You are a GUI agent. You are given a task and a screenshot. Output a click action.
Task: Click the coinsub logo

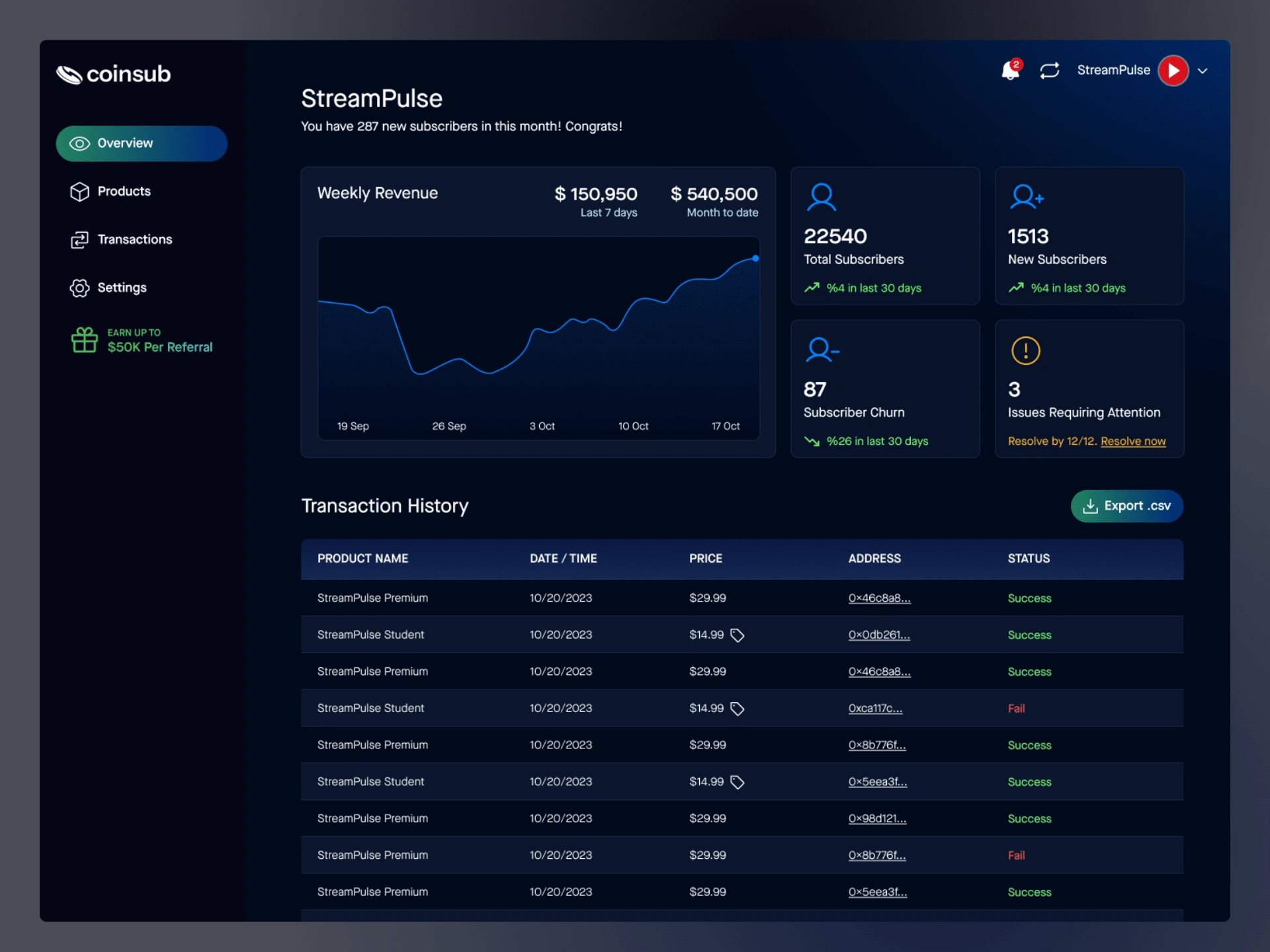click(x=114, y=74)
